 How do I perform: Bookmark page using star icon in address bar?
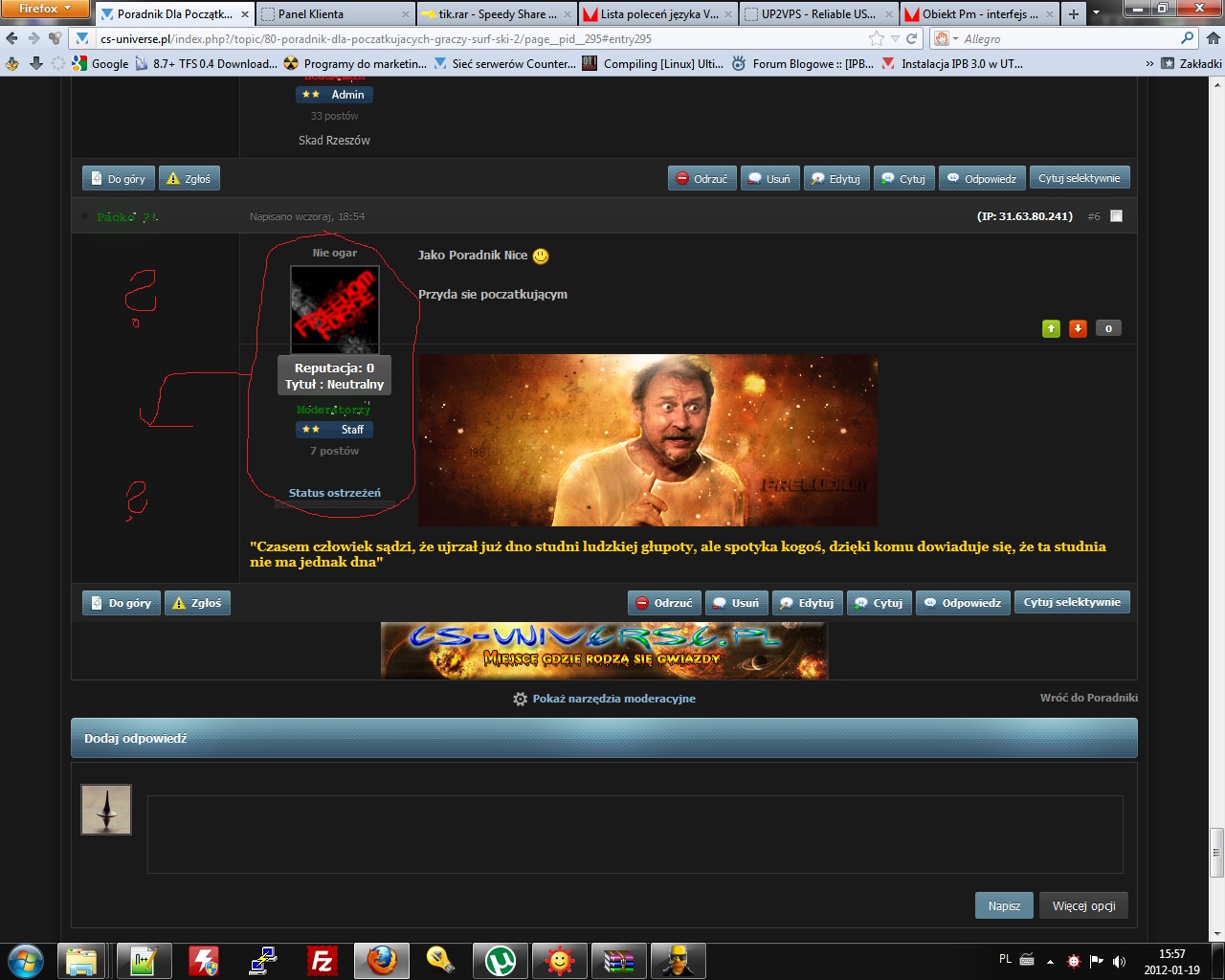877,38
